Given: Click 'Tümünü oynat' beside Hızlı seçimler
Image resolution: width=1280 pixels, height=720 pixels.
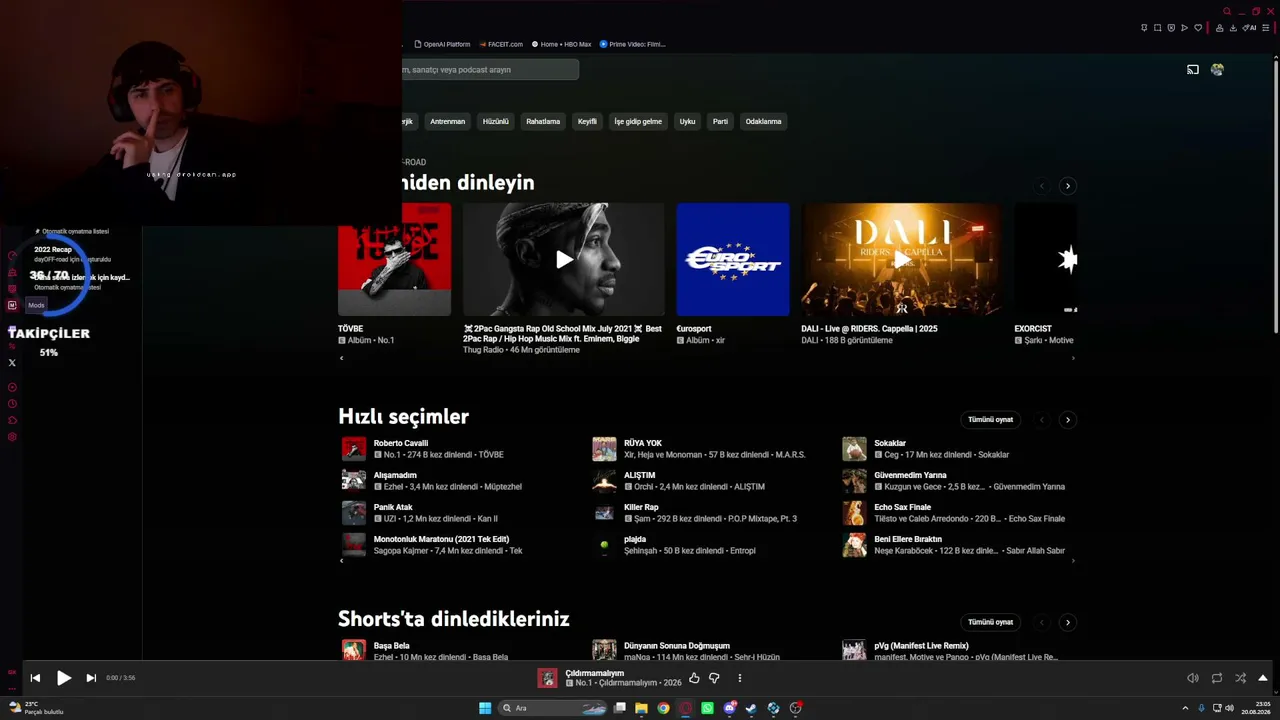Looking at the screenshot, I should (x=990, y=420).
